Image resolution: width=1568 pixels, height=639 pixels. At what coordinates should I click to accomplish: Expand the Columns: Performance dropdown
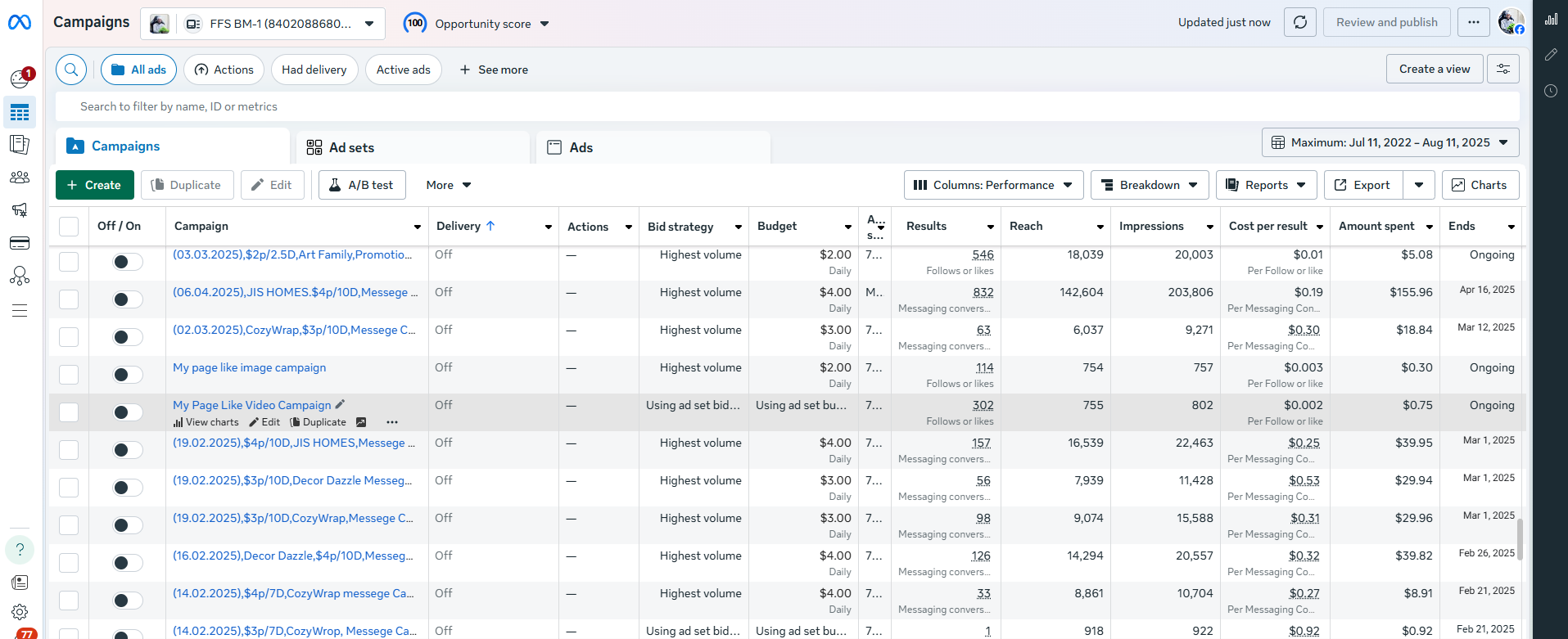pos(993,185)
